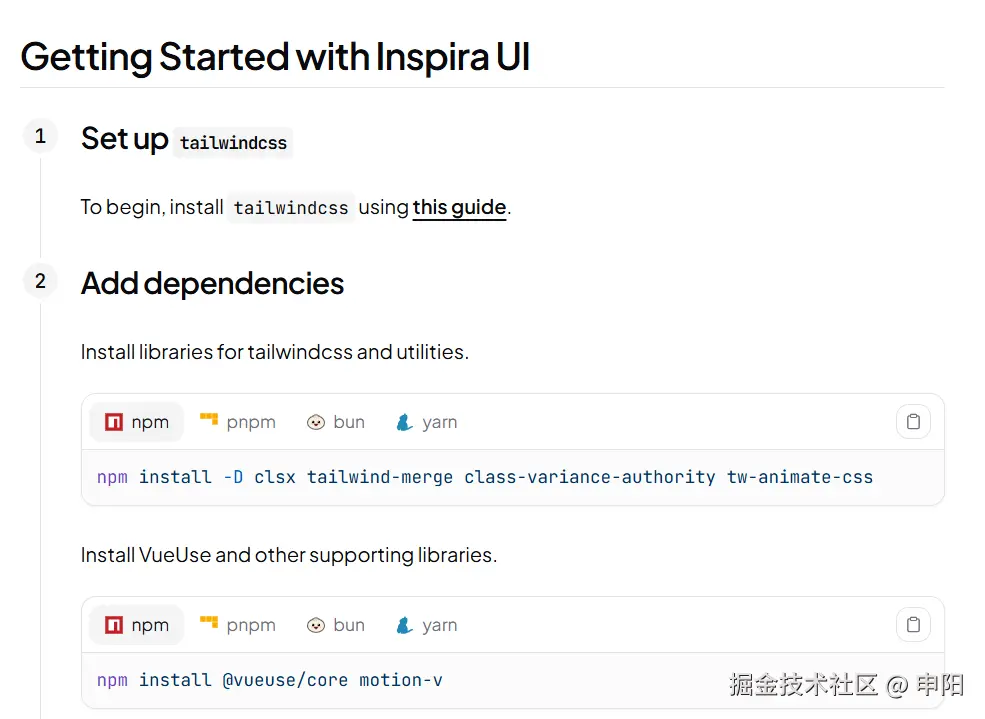Open the "this guide" link

(459, 207)
